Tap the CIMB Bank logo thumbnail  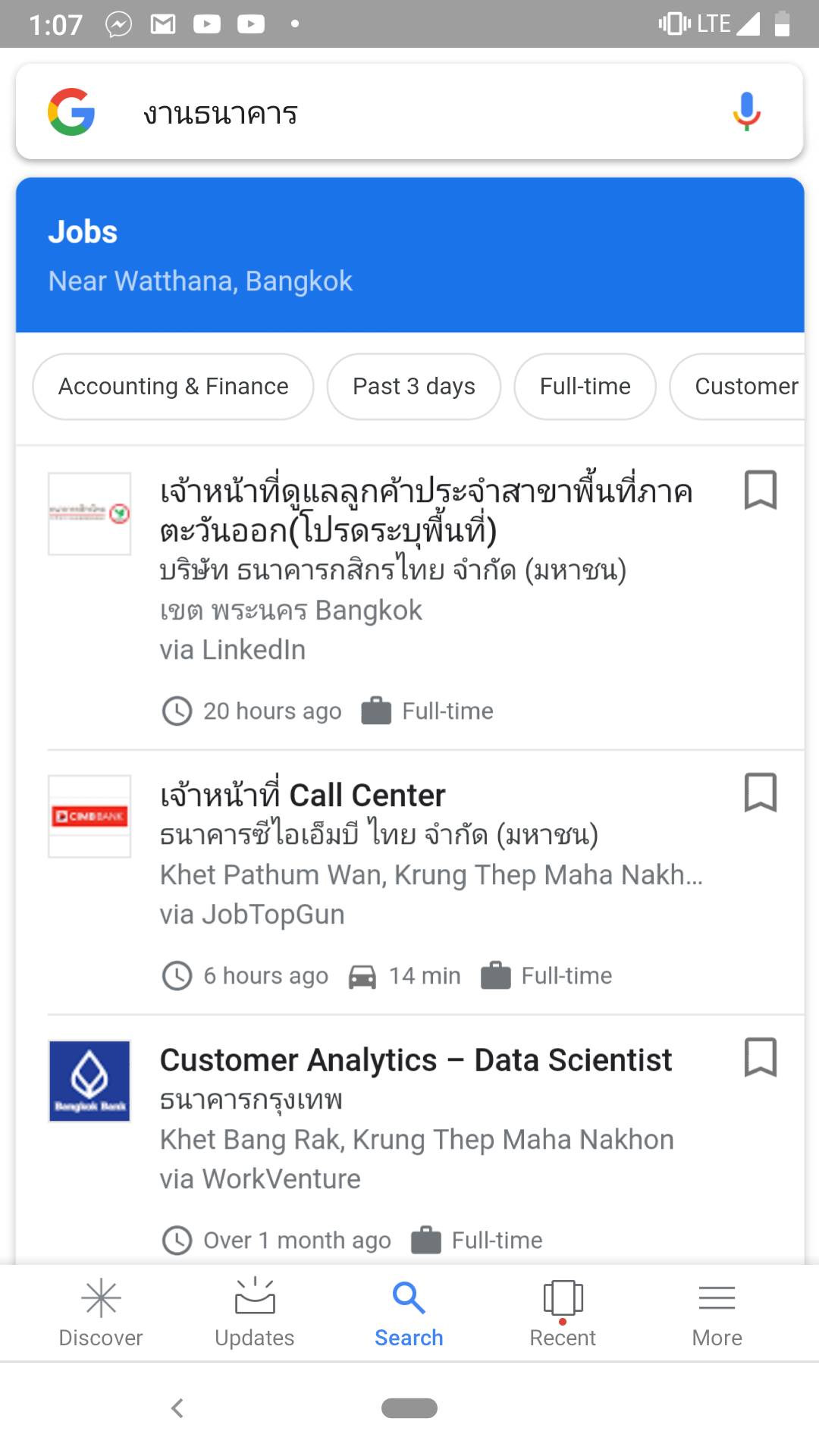point(89,817)
